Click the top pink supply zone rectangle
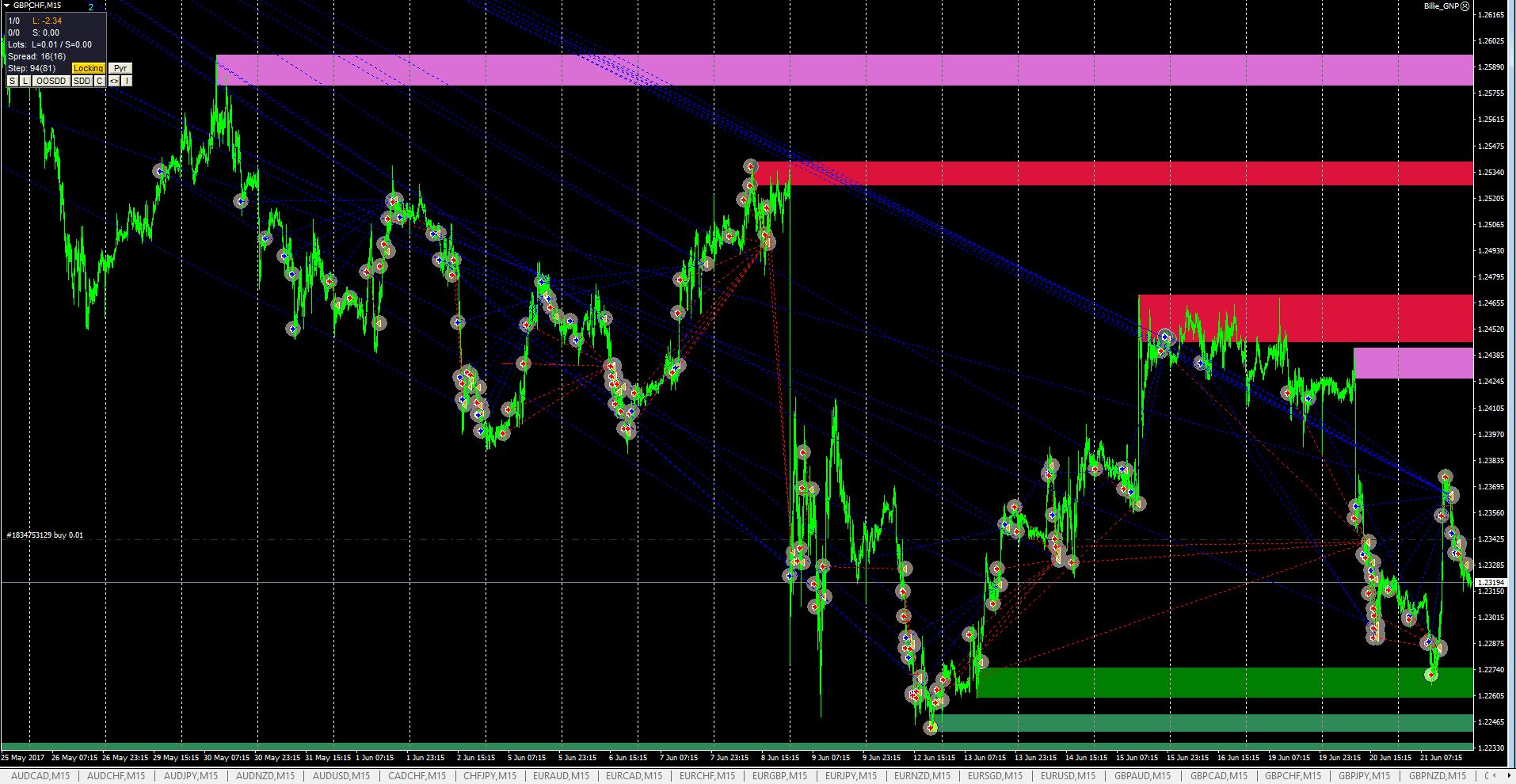The width and height of the screenshot is (1516, 784). click(844, 70)
